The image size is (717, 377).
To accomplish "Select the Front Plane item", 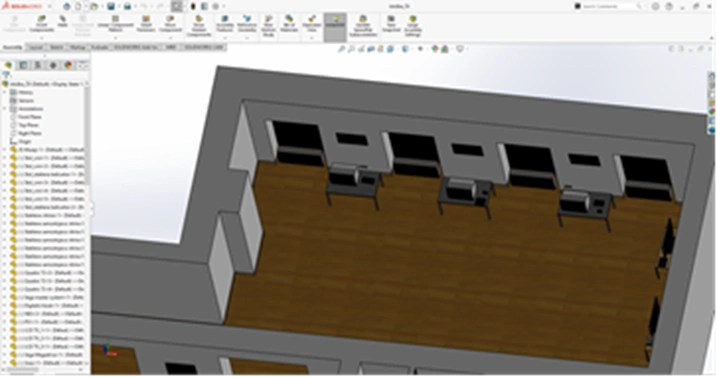I will pos(30,117).
